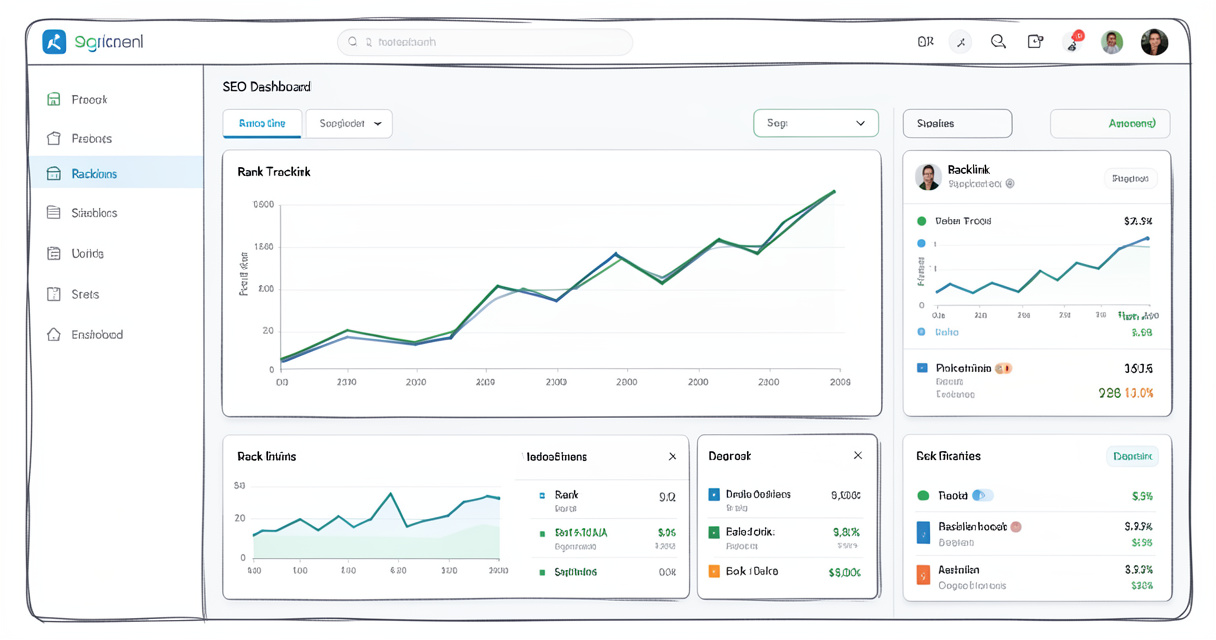Toggle the blue legend dot on the Backlink chart
Viewport: 1216px width, 640px height.
click(x=921, y=243)
